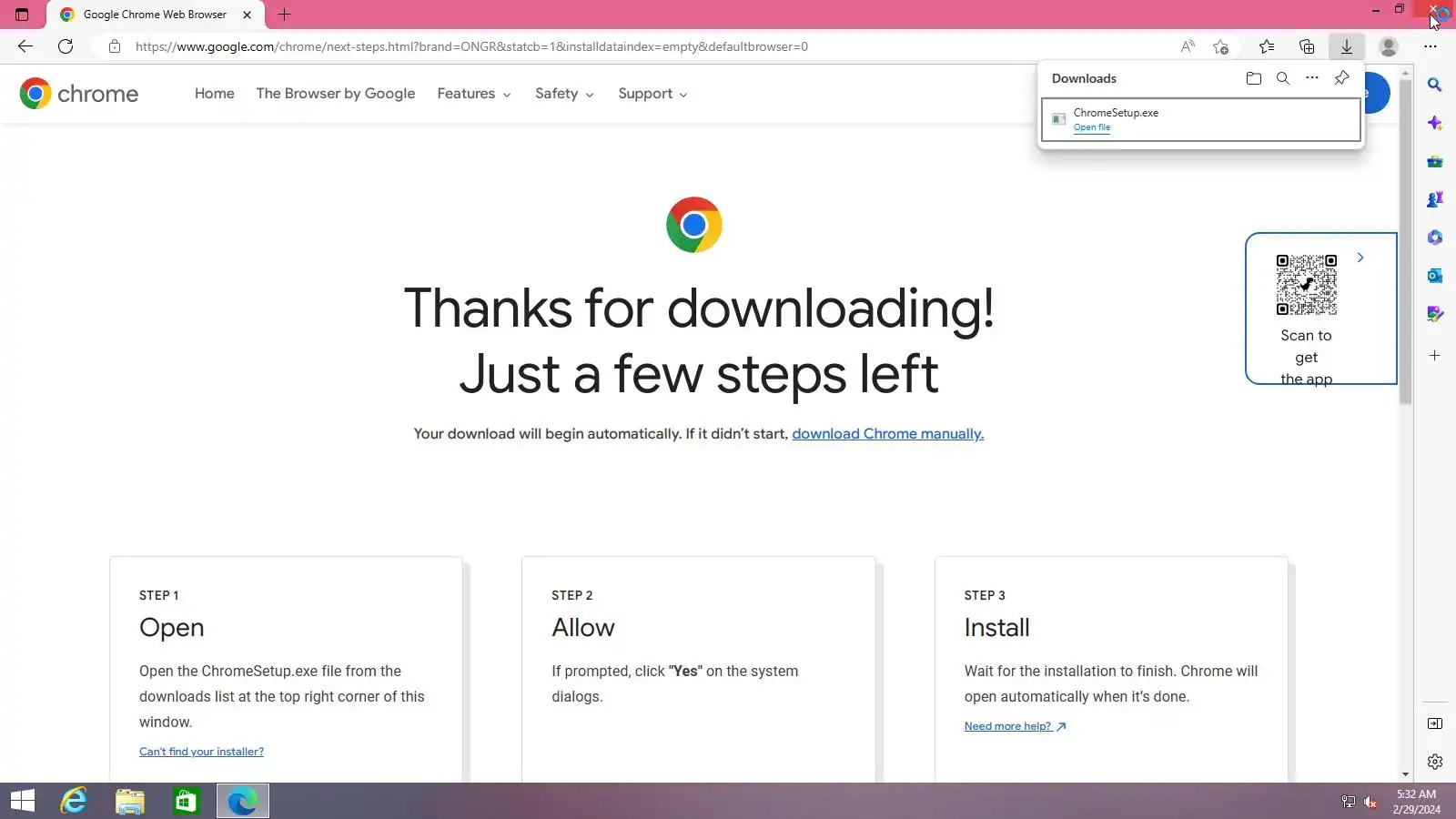
Task: Open the sidebar Search icon
Action: [x=1435, y=85]
